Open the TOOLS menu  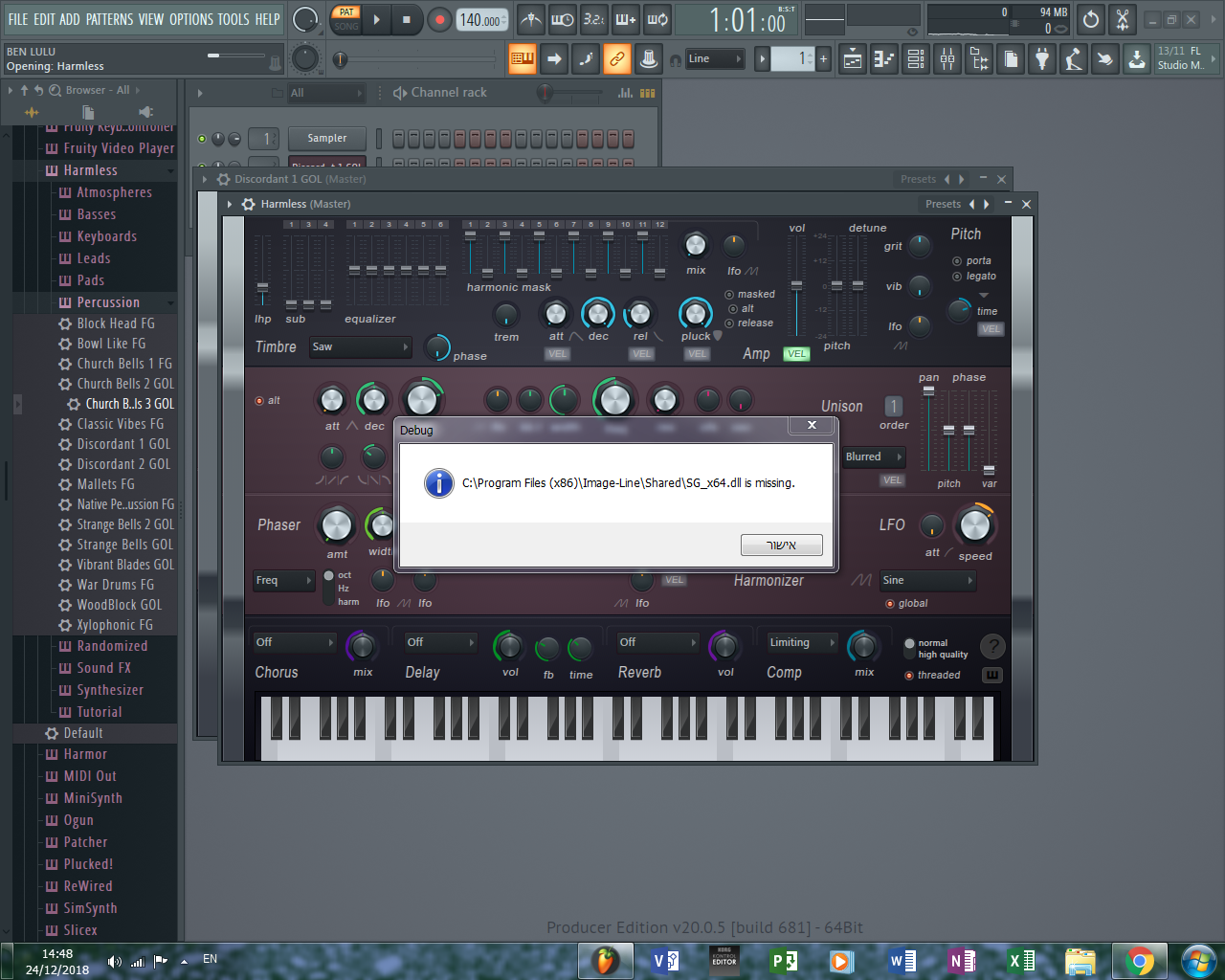(x=234, y=19)
